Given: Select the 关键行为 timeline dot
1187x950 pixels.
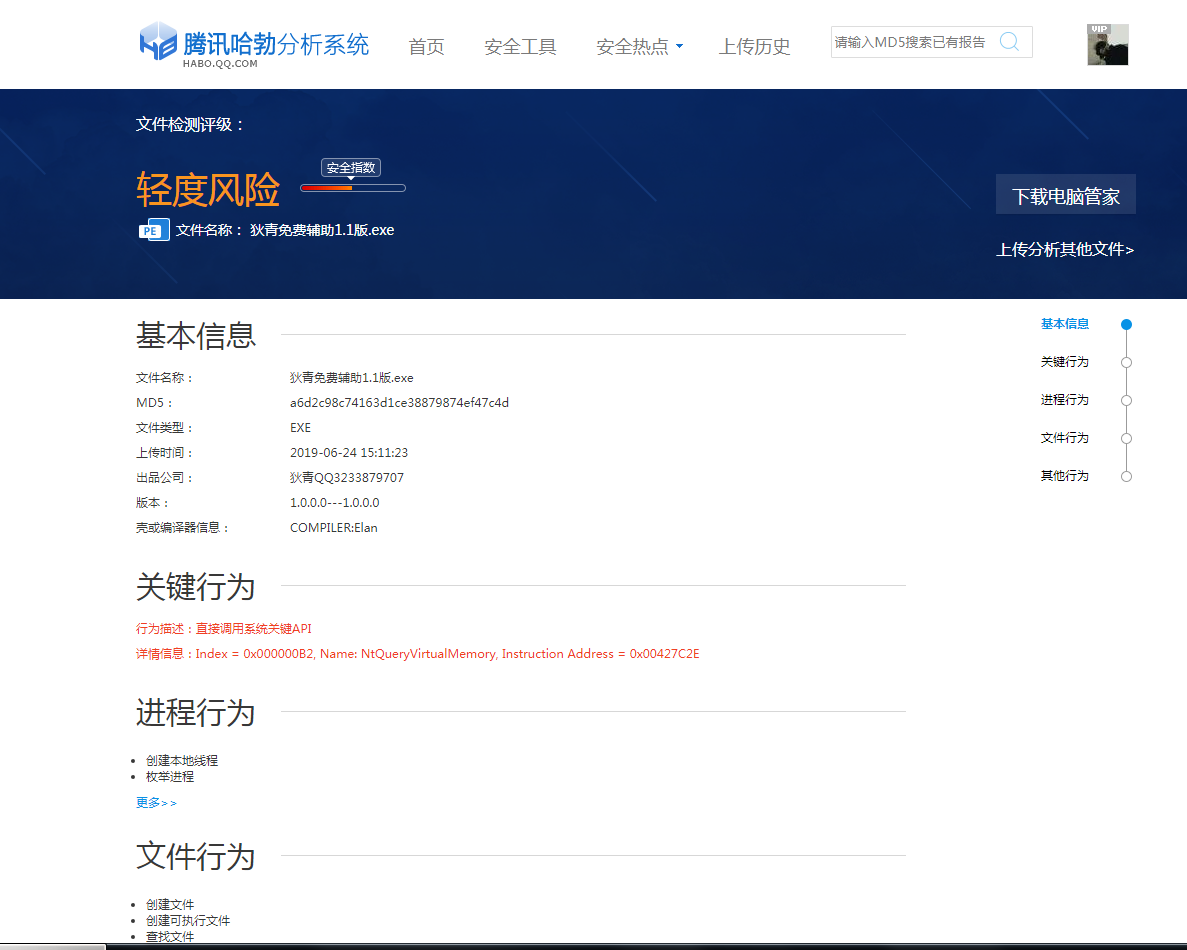Looking at the screenshot, I should (1126, 363).
